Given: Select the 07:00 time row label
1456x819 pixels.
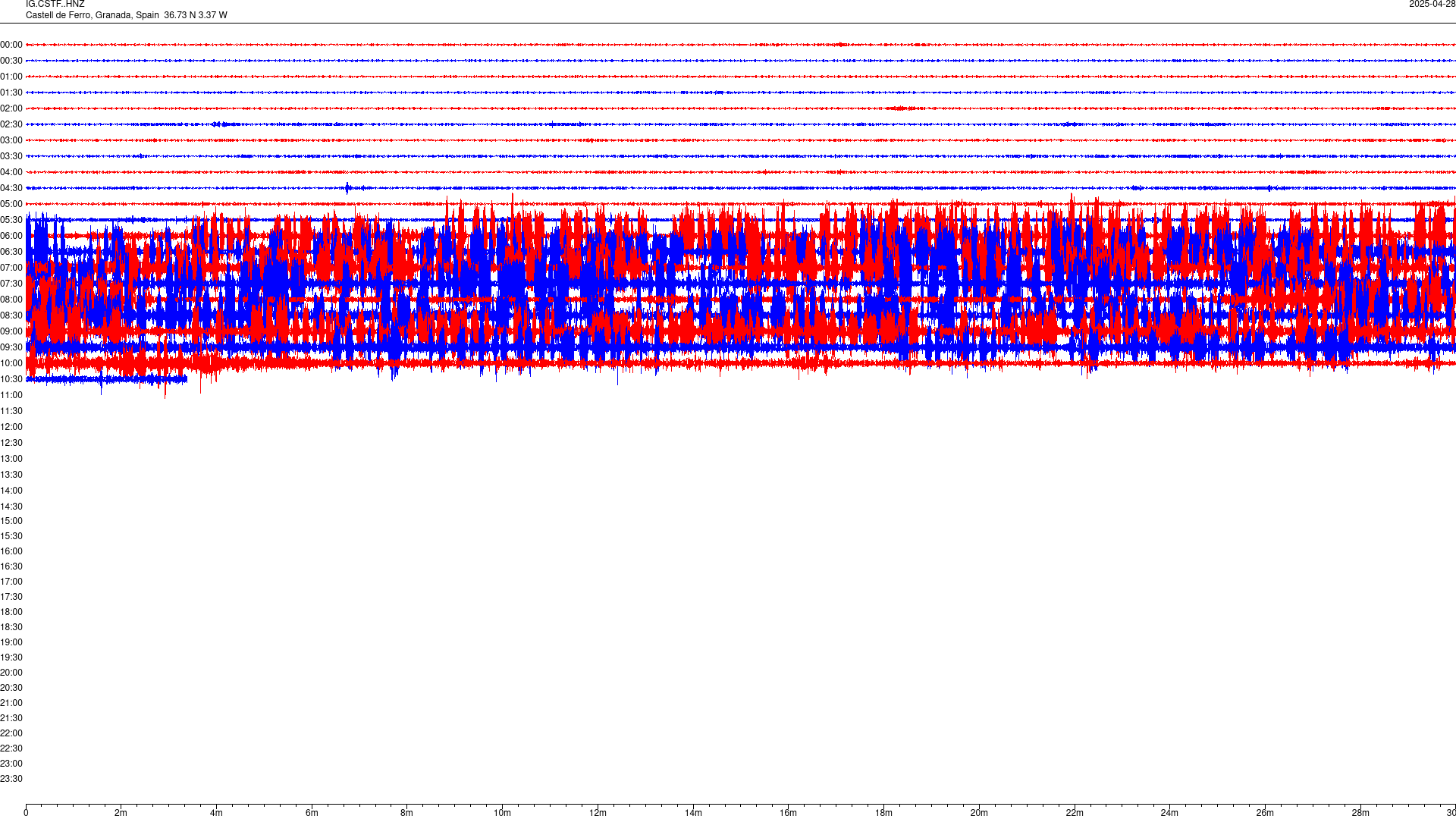Looking at the screenshot, I should click(x=11, y=268).
